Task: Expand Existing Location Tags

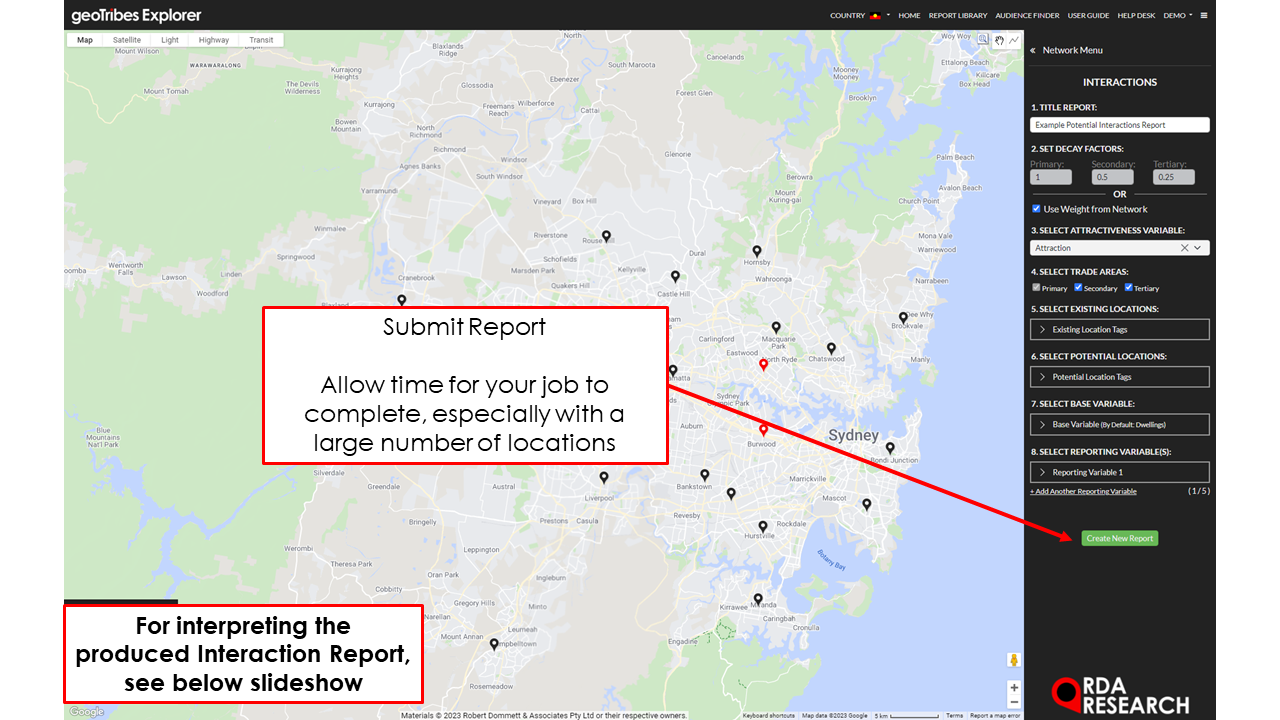Action: pos(1120,329)
